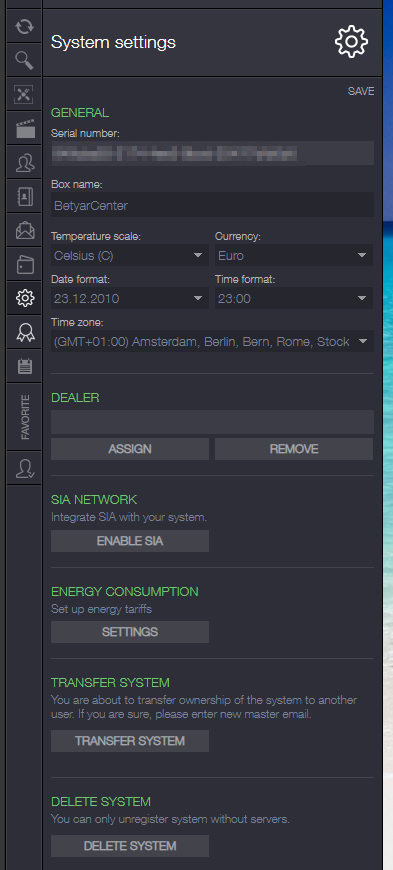Image resolution: width=393 pixels, height=870 pixels.
Task: Open the Favorite sidebar tab
Action: point(24,417)
